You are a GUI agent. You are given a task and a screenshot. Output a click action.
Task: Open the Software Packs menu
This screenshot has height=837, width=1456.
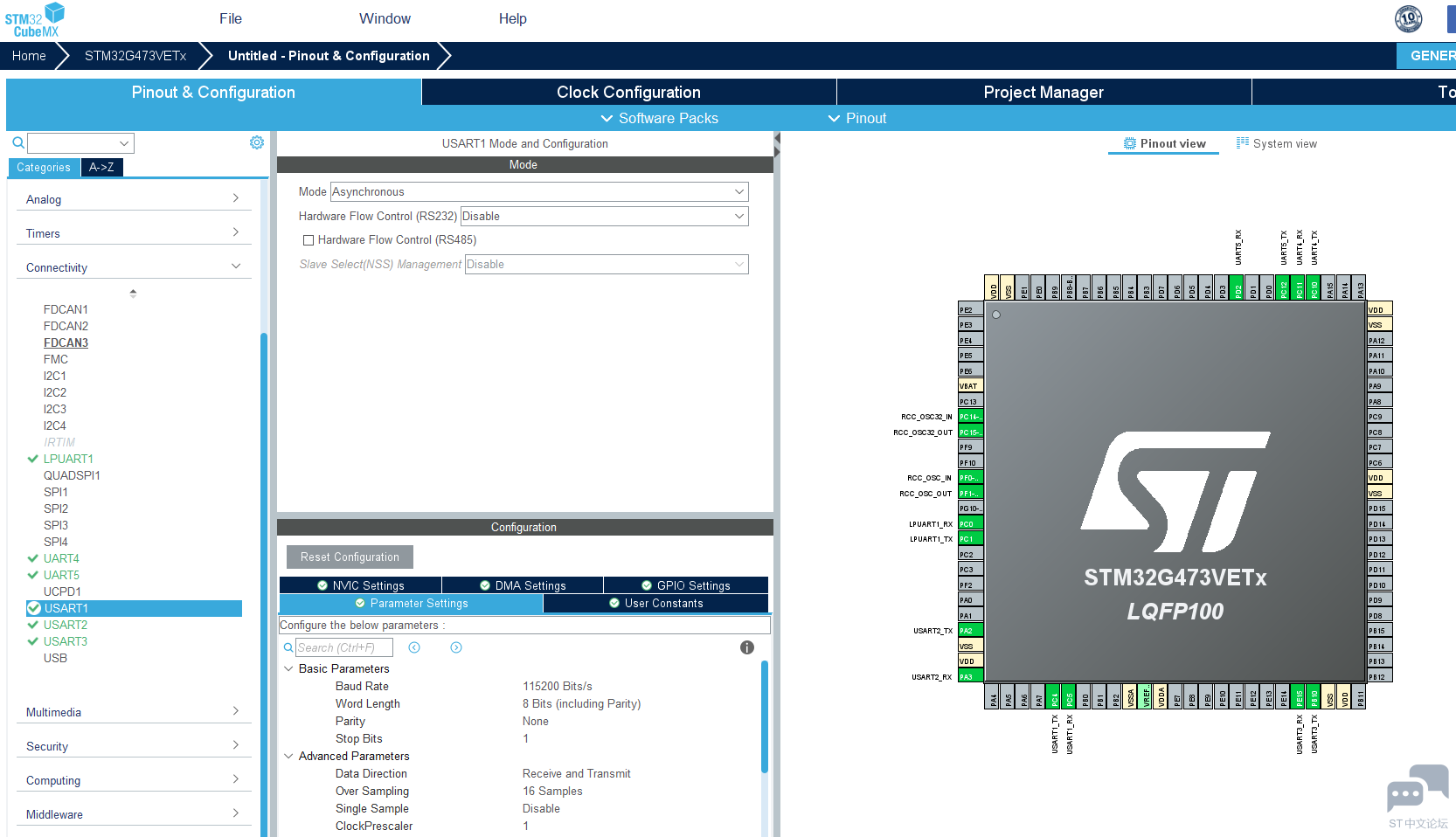pyautogui.click(x=660, y=118)
